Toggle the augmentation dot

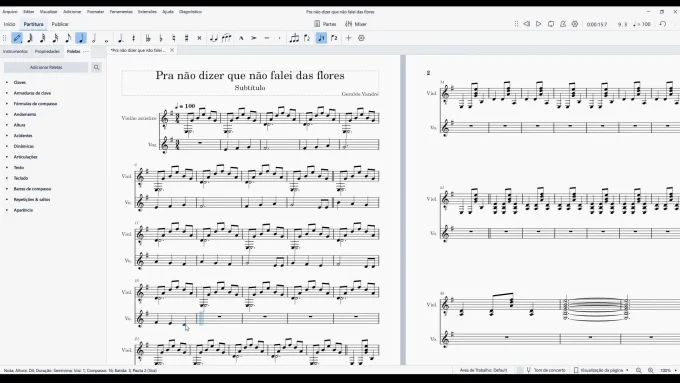pyautogui.click(x=121, y=38)
